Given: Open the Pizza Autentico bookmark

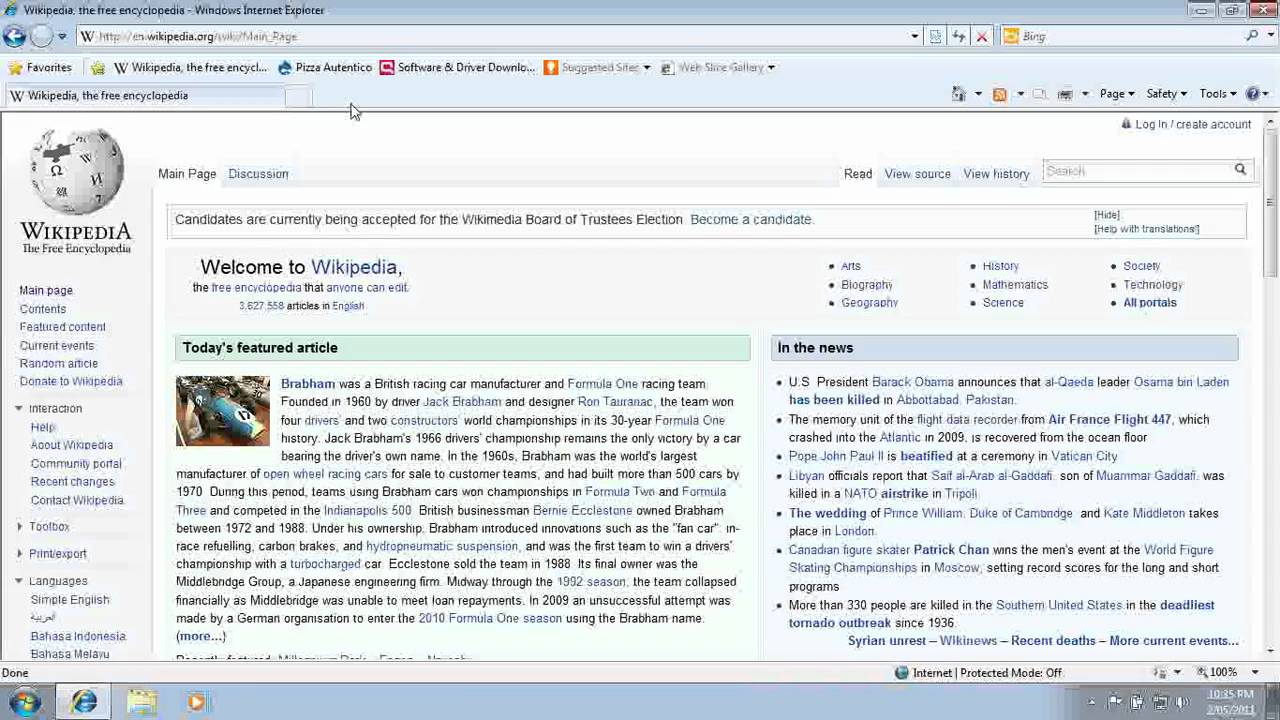Looking at the screenshot, I should [x=325, y=67].
